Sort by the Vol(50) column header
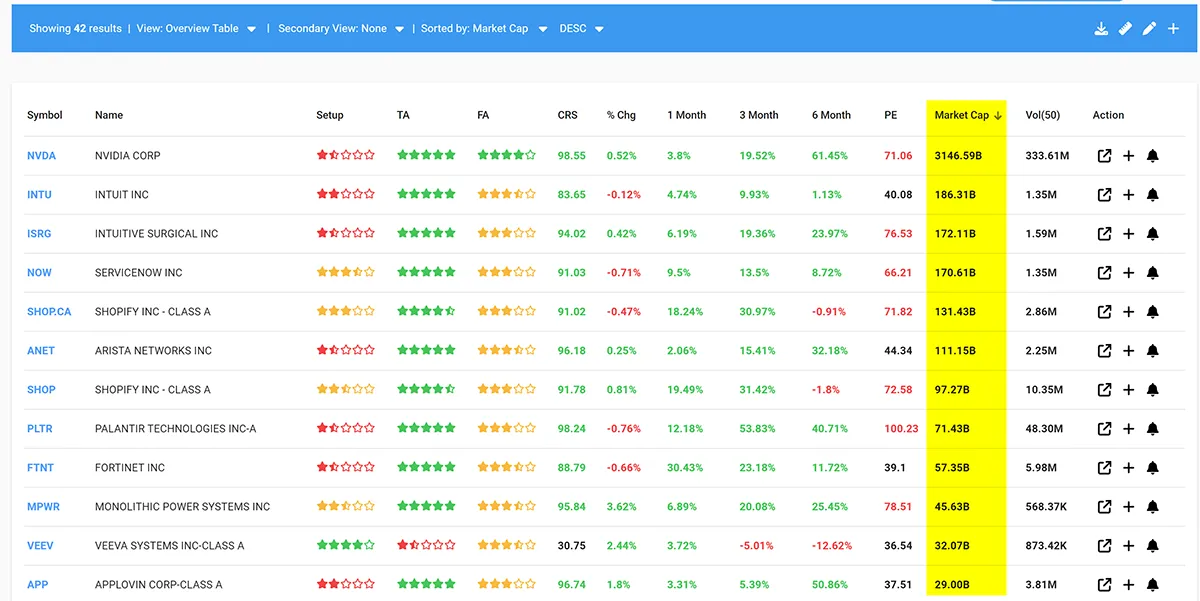The image size is (1200, 601). click(1043, 115)
